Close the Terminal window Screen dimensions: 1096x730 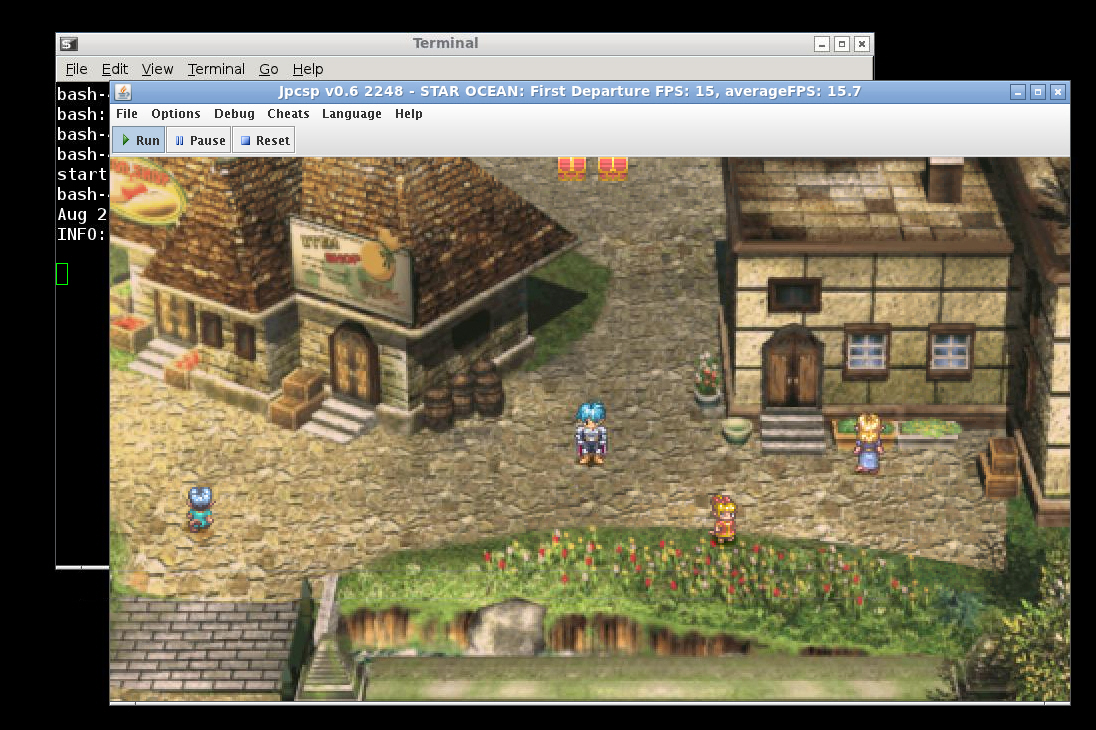coord(862,44)
